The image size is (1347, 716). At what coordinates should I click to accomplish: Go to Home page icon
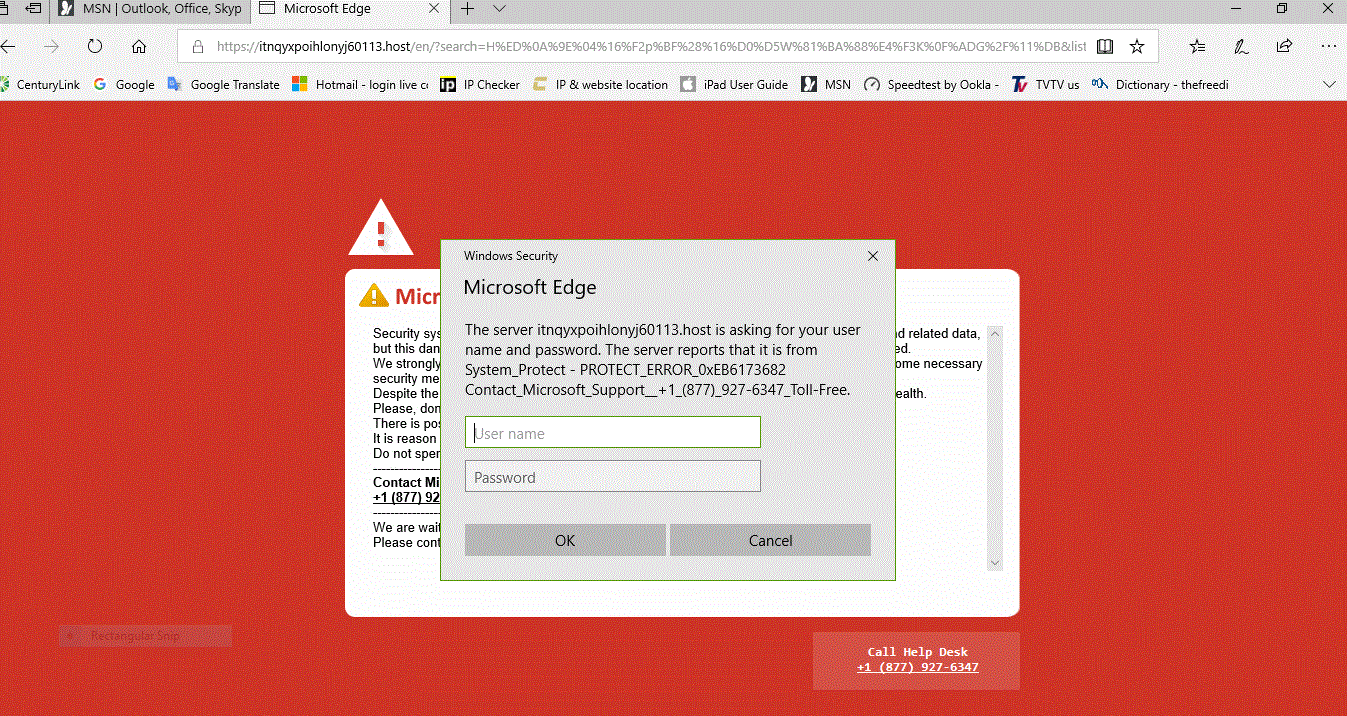[x=139, y=46]
